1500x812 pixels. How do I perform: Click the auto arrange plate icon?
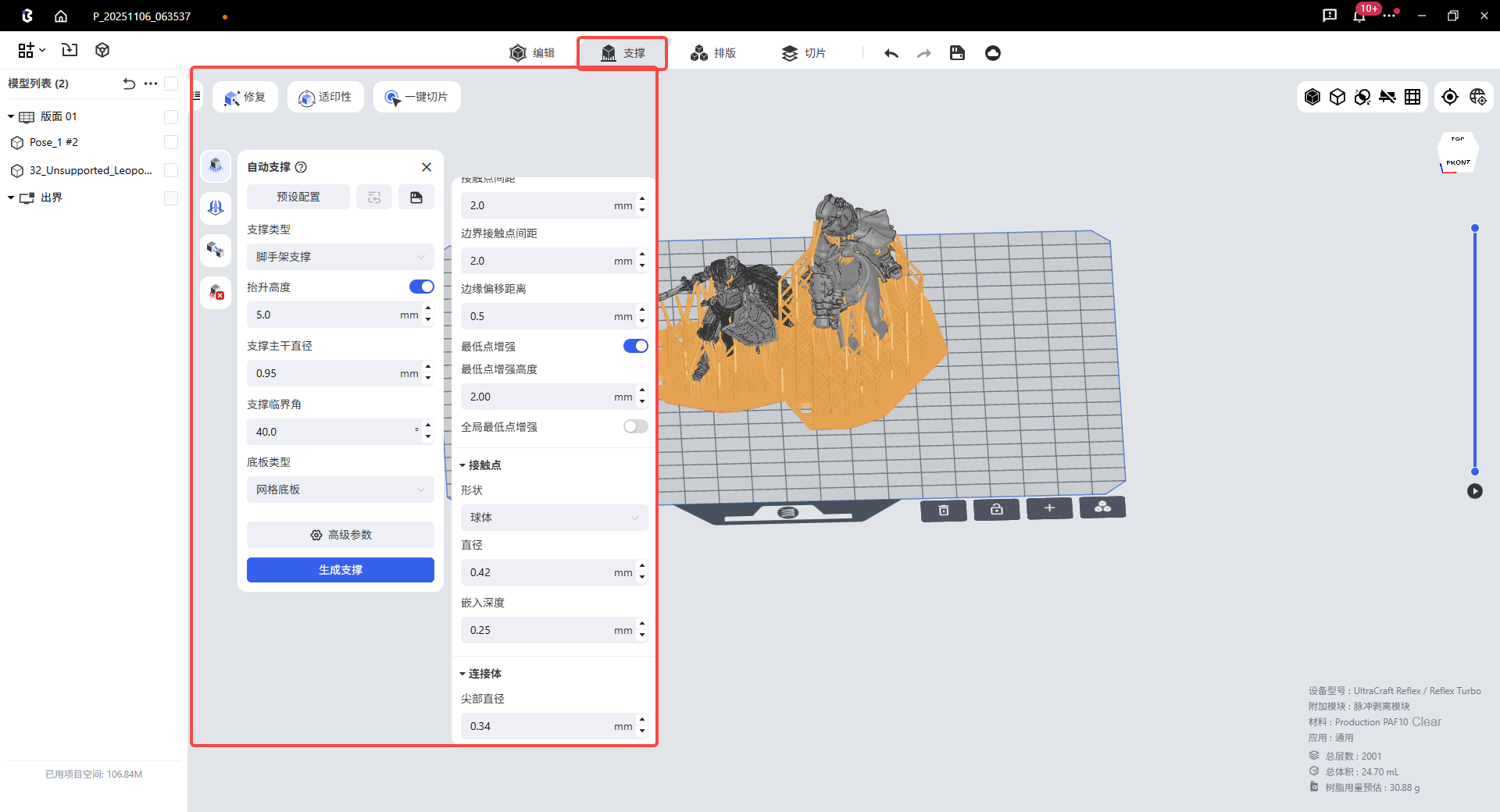click(x=1102, y=507)
